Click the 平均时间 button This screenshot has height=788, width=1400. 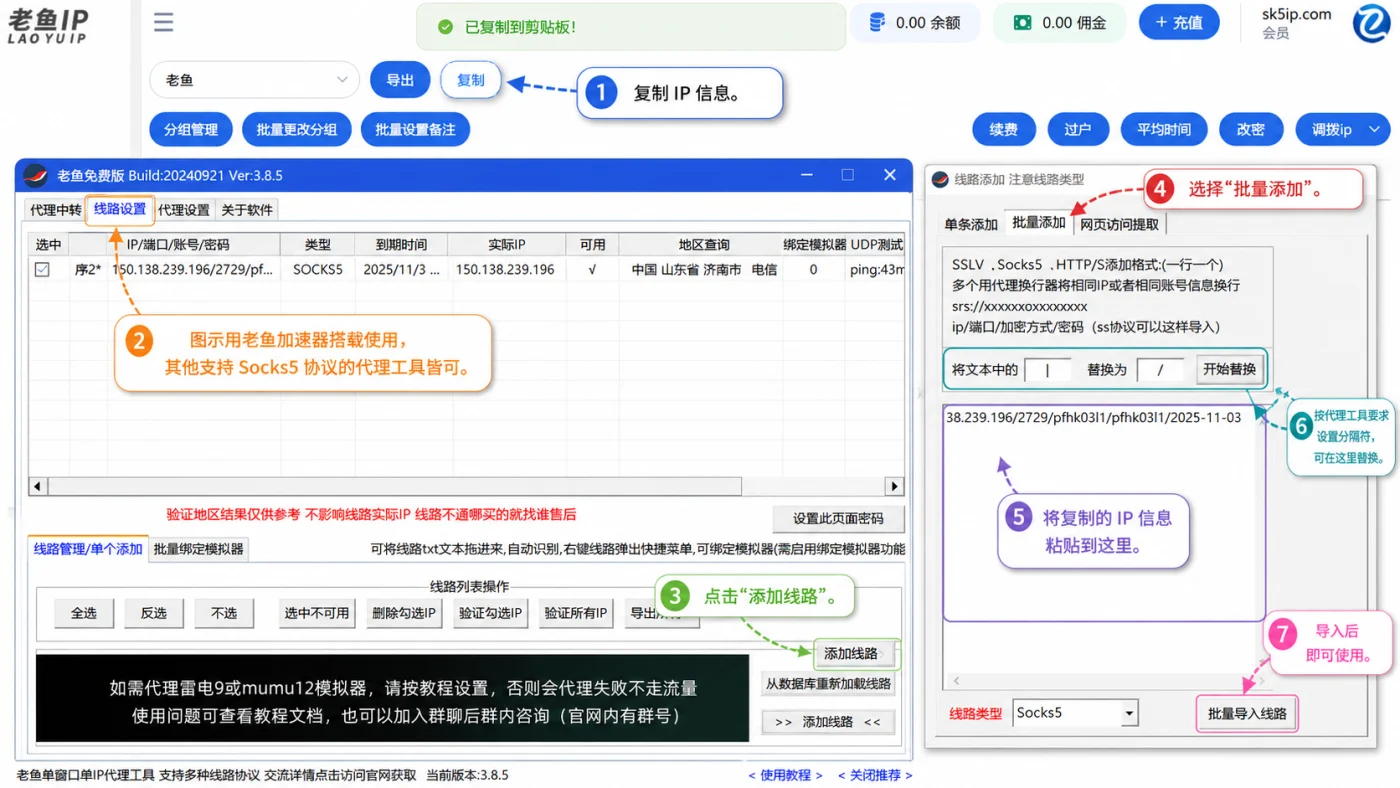coord(1164,129)
